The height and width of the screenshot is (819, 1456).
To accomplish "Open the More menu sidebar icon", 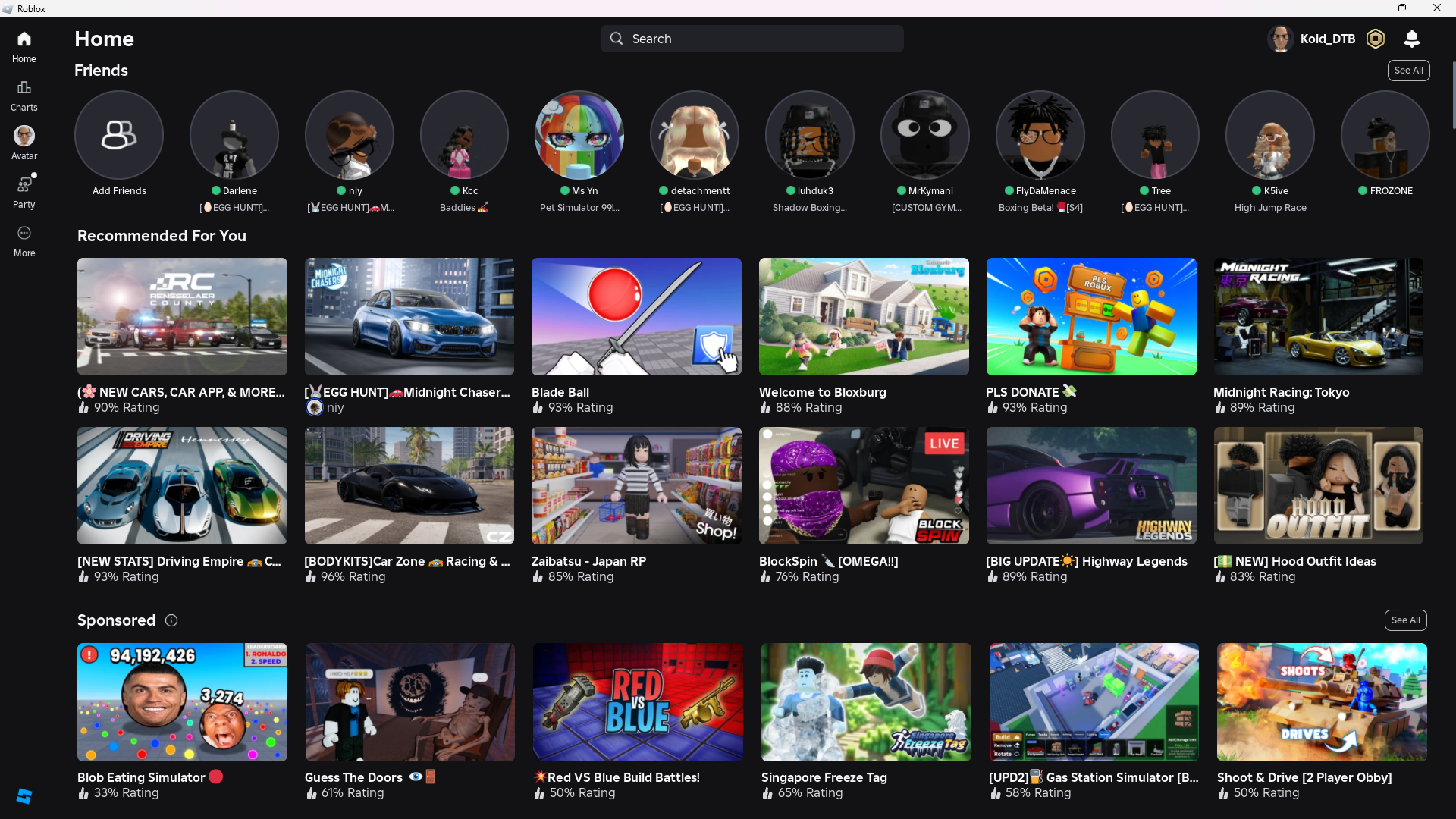I will point(24,234).
